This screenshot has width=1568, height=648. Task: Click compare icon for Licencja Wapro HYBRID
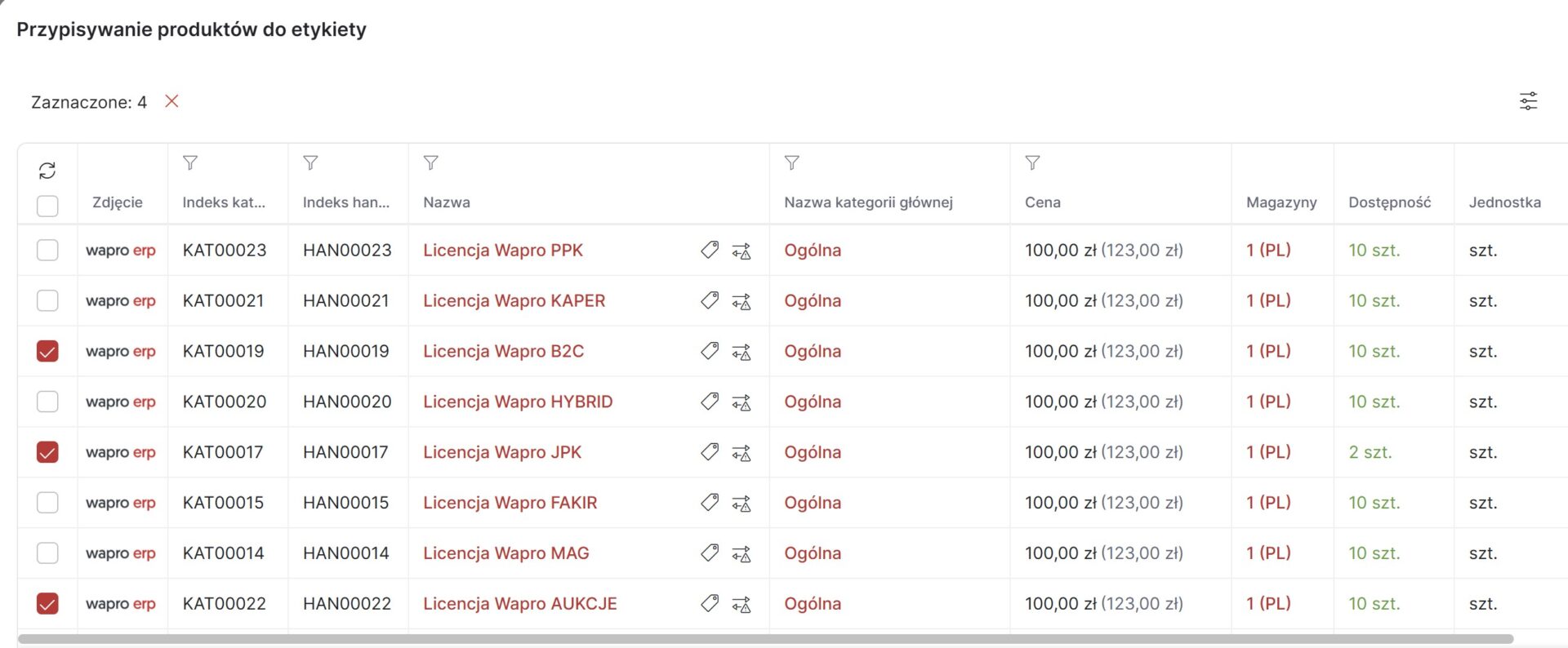click(x=742, y=403)
